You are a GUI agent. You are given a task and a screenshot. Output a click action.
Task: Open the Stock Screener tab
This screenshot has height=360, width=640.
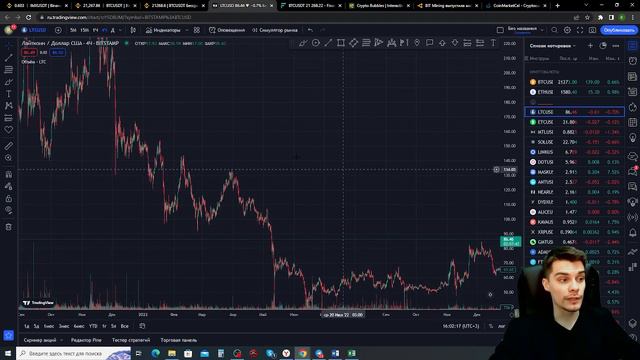click(x=40, y=340)
